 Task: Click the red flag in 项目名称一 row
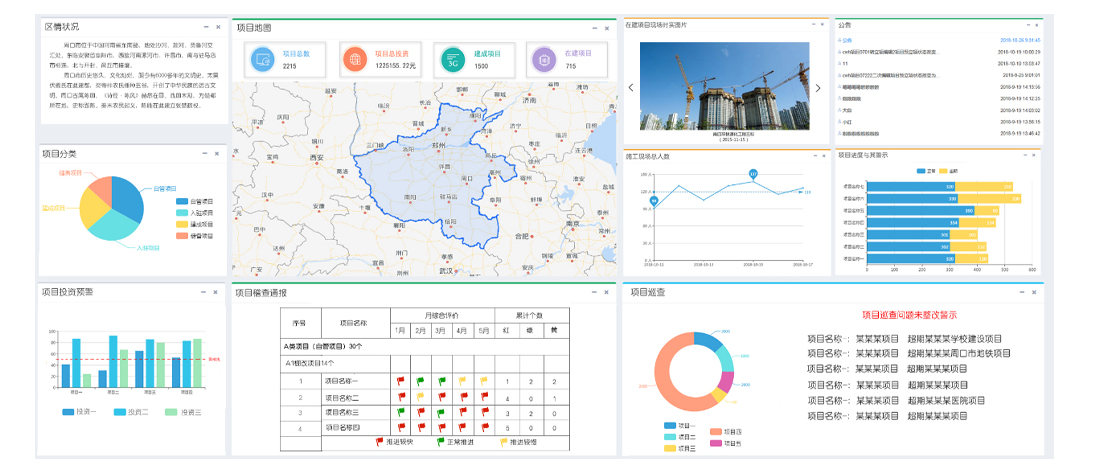point(400,381)
